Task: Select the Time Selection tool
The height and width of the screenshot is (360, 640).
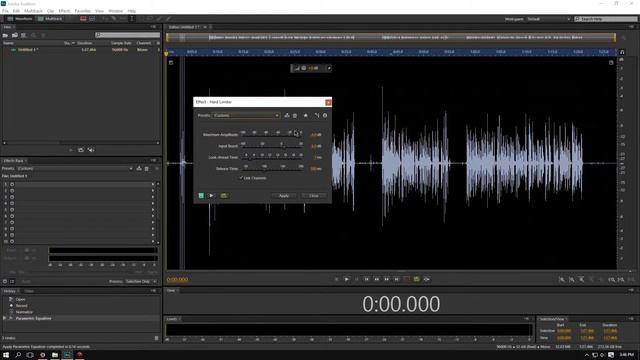Action: 131,19
